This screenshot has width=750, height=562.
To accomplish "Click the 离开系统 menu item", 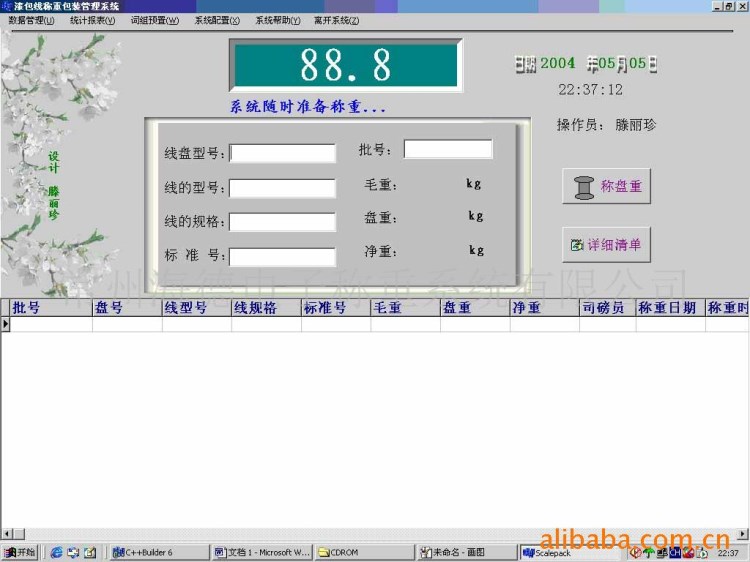I will tap(336, 20).
